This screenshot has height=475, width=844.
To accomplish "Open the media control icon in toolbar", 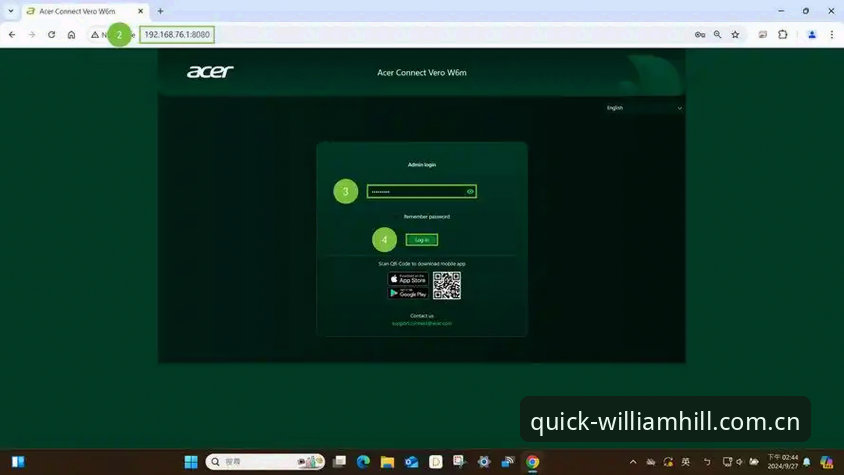I will [x=763, y=34].
